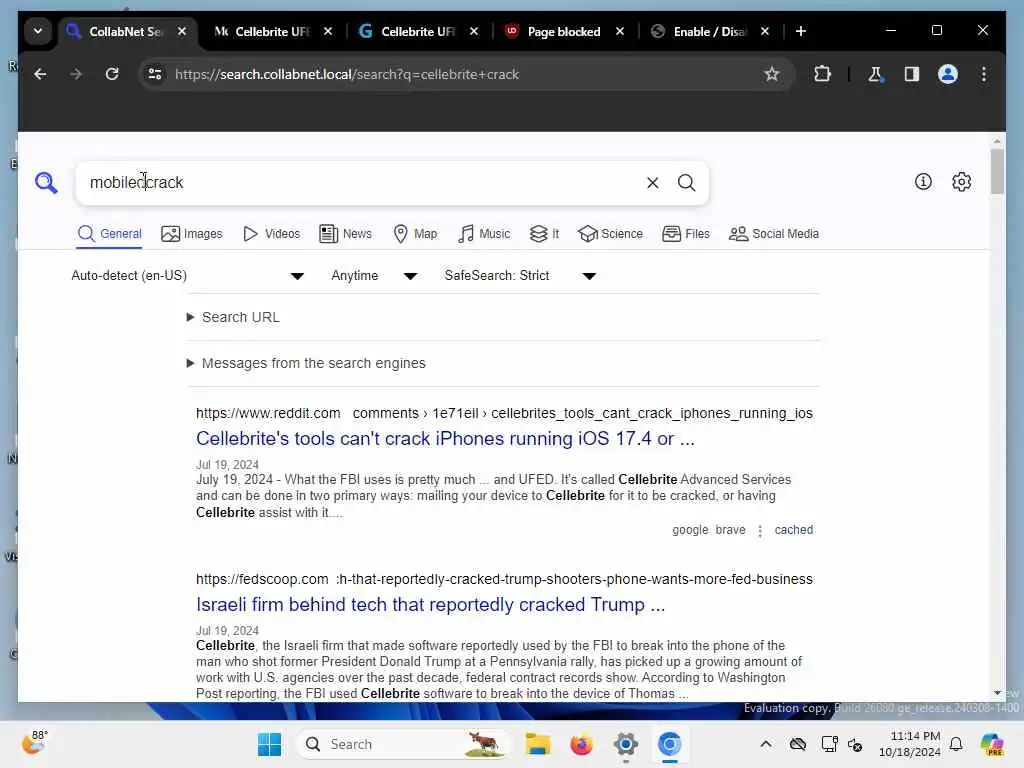Image resolution: width=1024 pixels, height=768 pixels.
Task: Select the Videos search category
Action: coord(271,234)
